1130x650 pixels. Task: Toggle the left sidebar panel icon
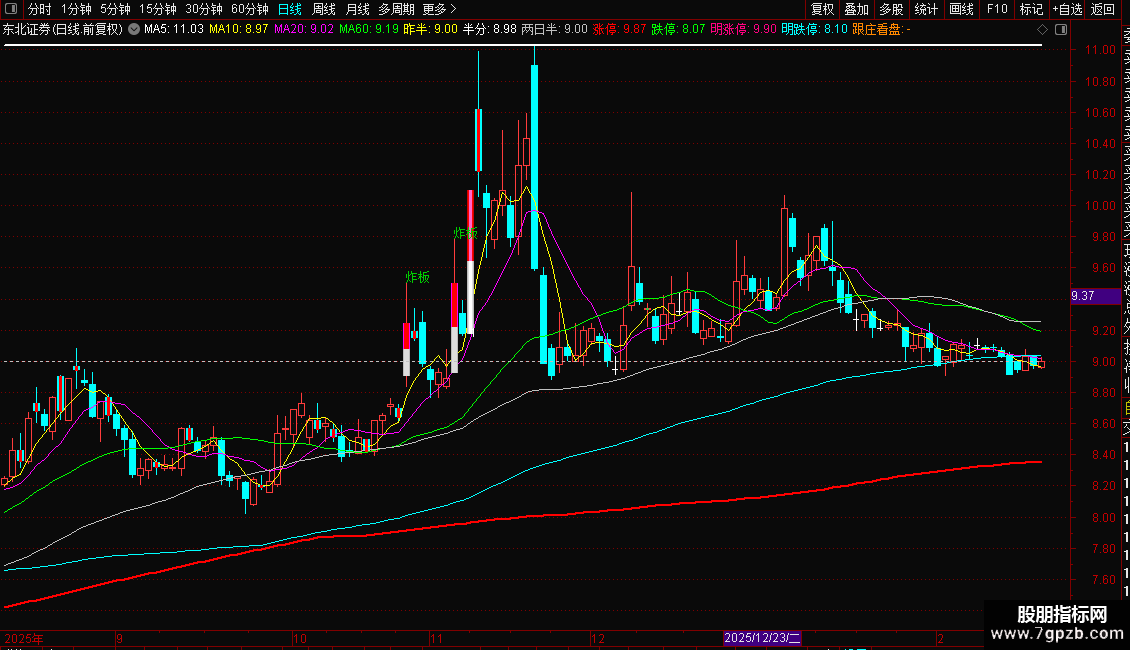click(x=11, y=9)
